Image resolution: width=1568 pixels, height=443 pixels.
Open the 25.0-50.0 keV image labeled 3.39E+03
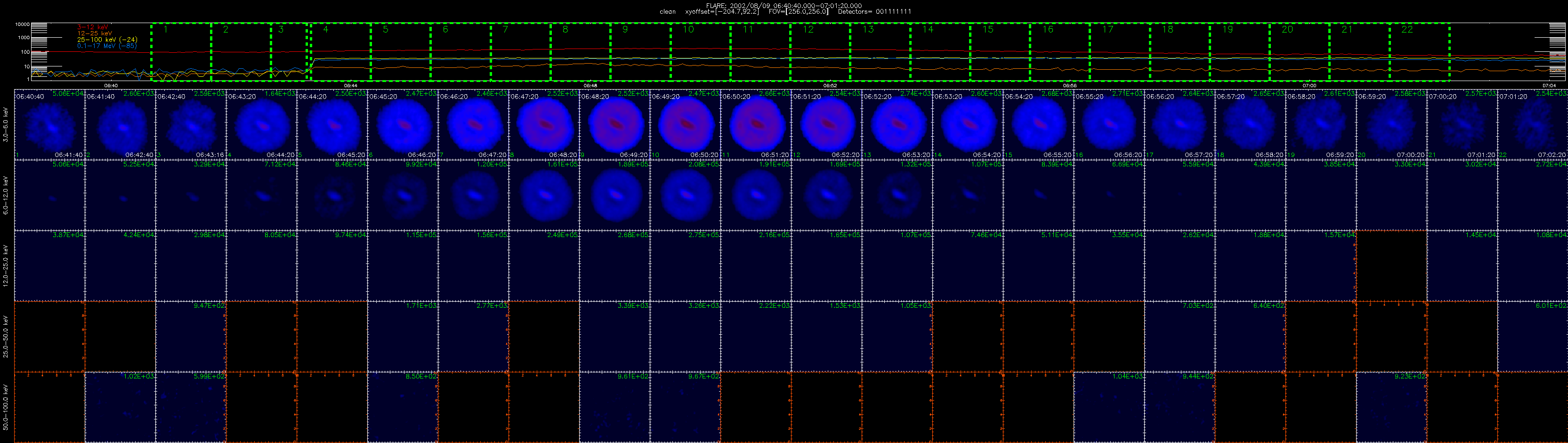[x=614, y=336]
